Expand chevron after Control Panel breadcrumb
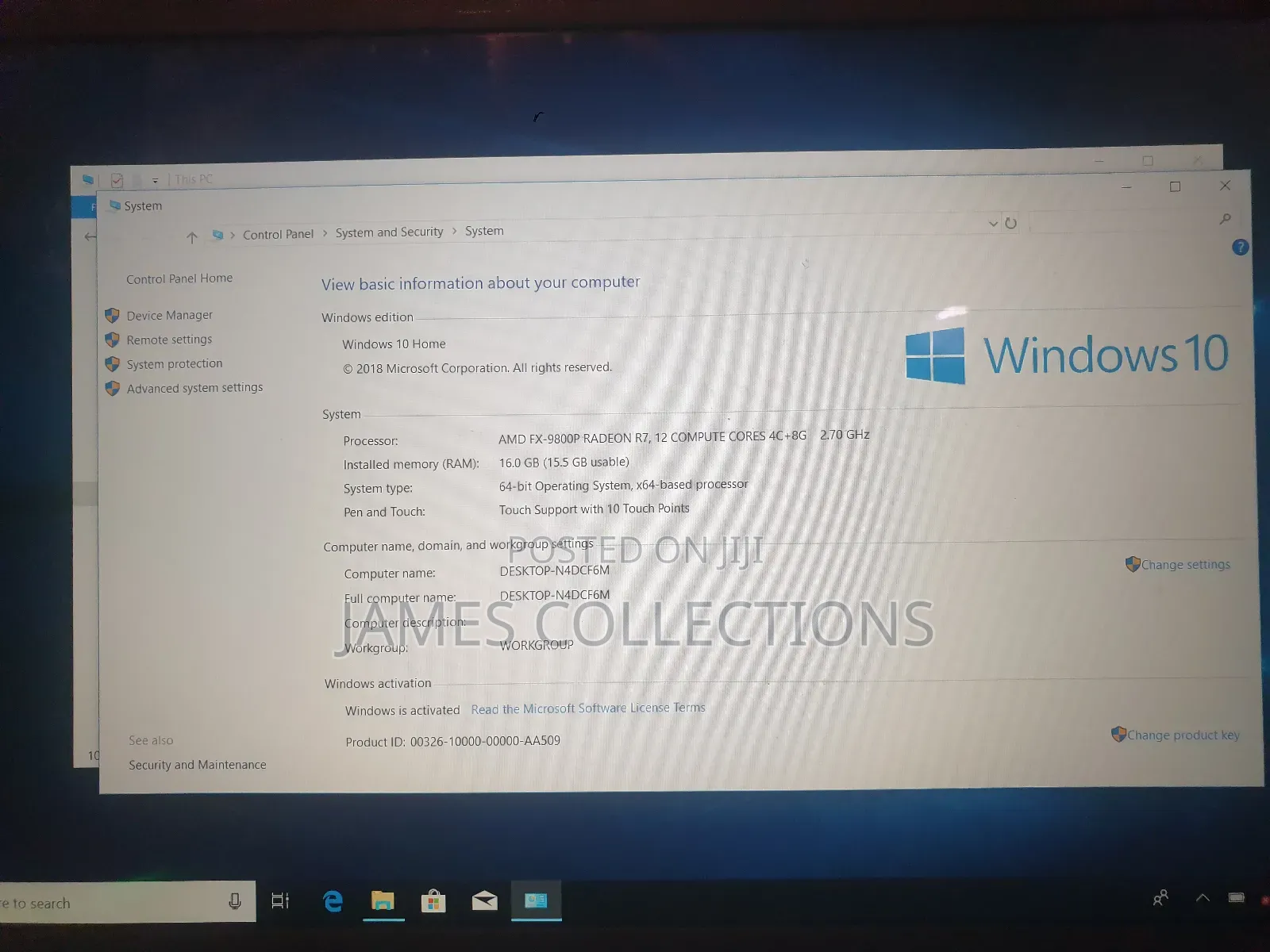This screenshot has height=952, width=1270. tap(325, 233)
